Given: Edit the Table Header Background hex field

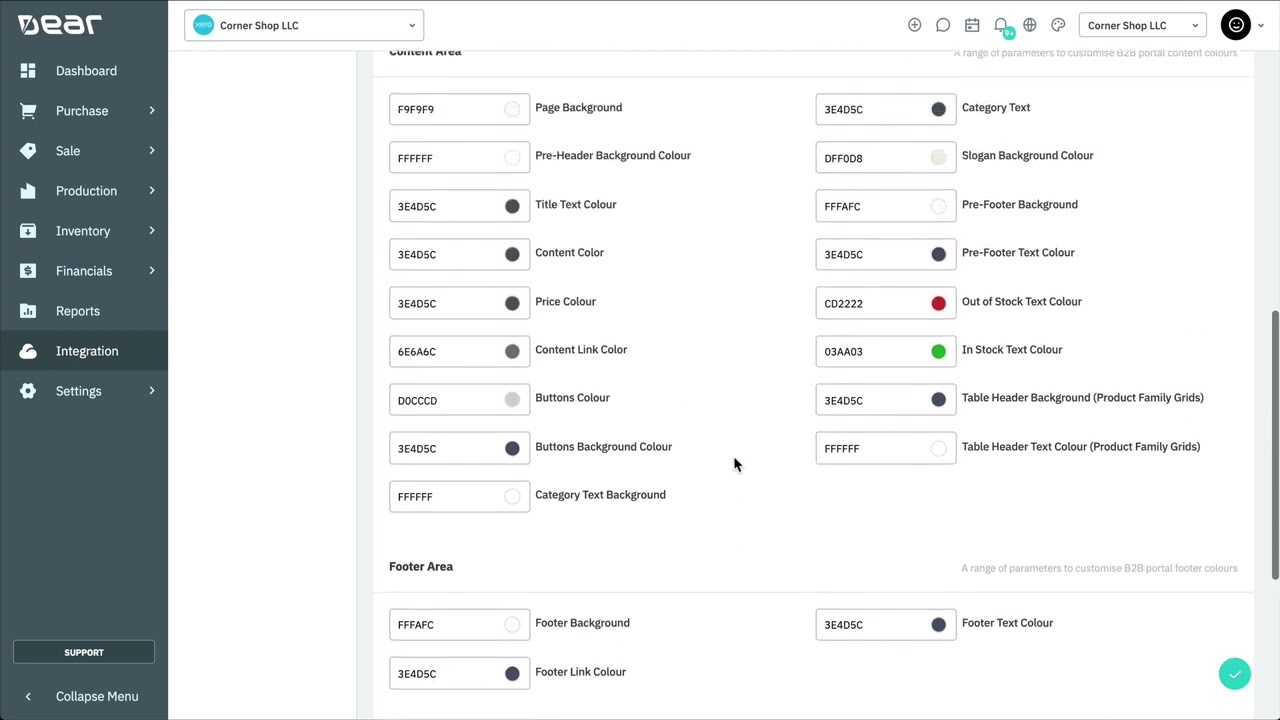Looking at the screenshot, I should (x=886, y=400).
